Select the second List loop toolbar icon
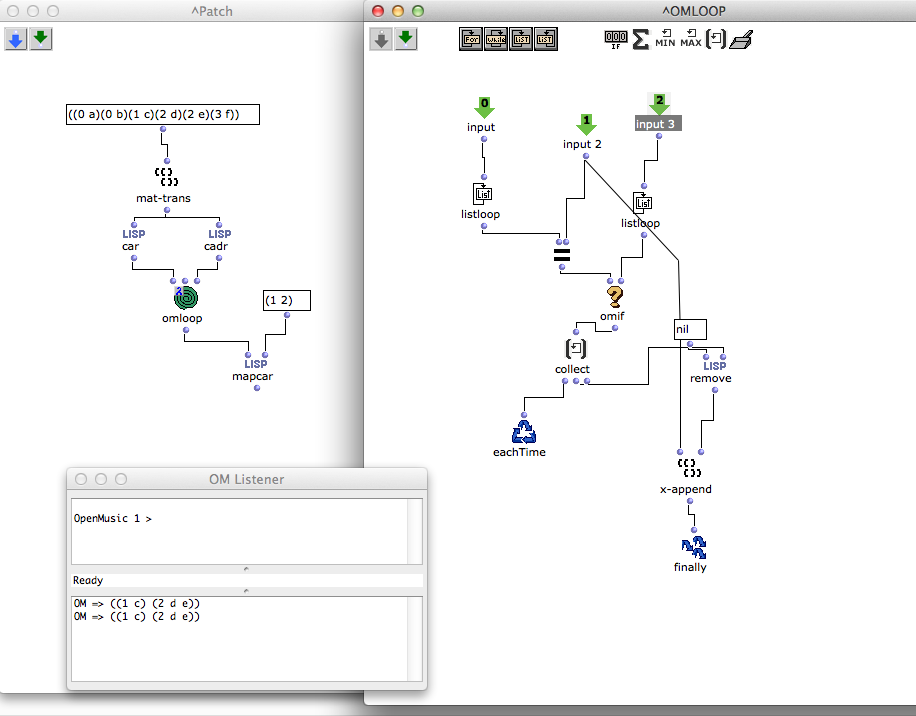 pos(546,39)
